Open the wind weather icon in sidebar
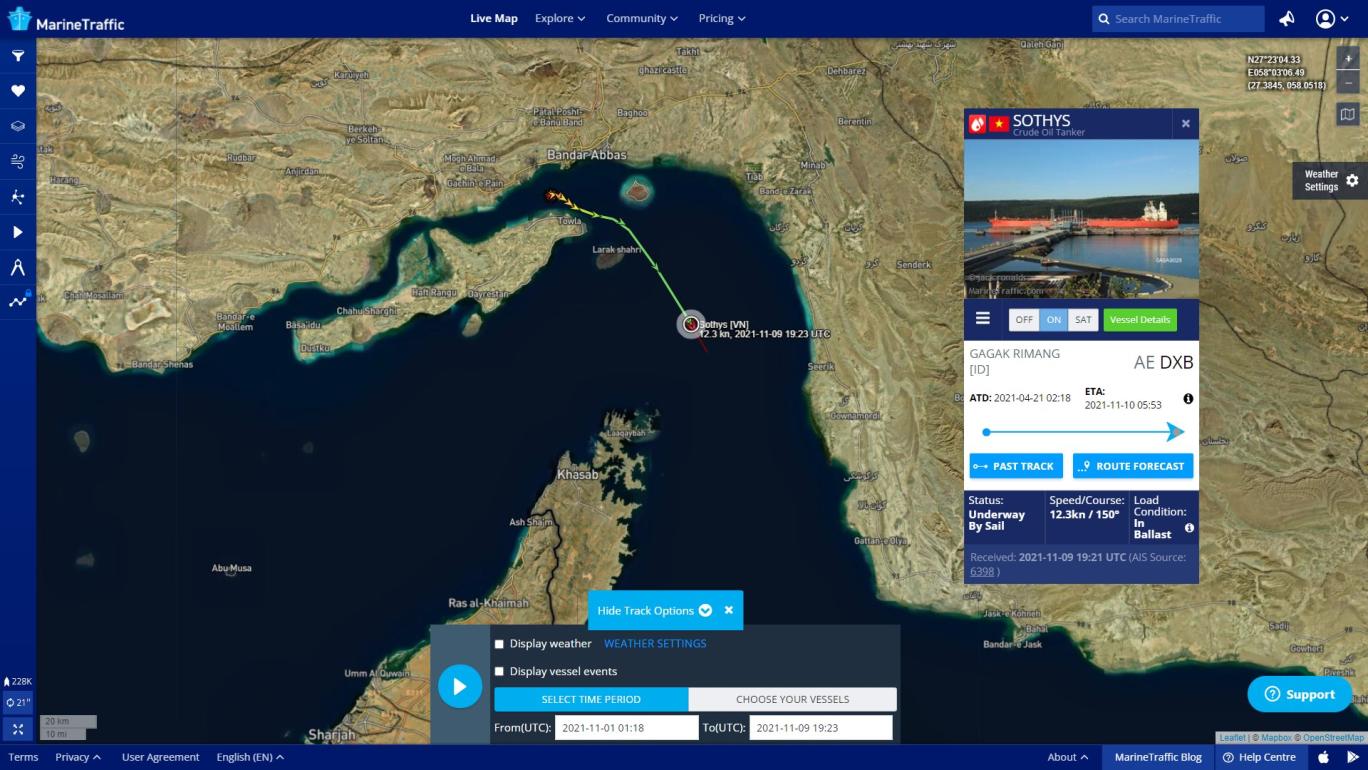Image resolution: width=1368 pixels, height=770 pixels. (18, 161)
